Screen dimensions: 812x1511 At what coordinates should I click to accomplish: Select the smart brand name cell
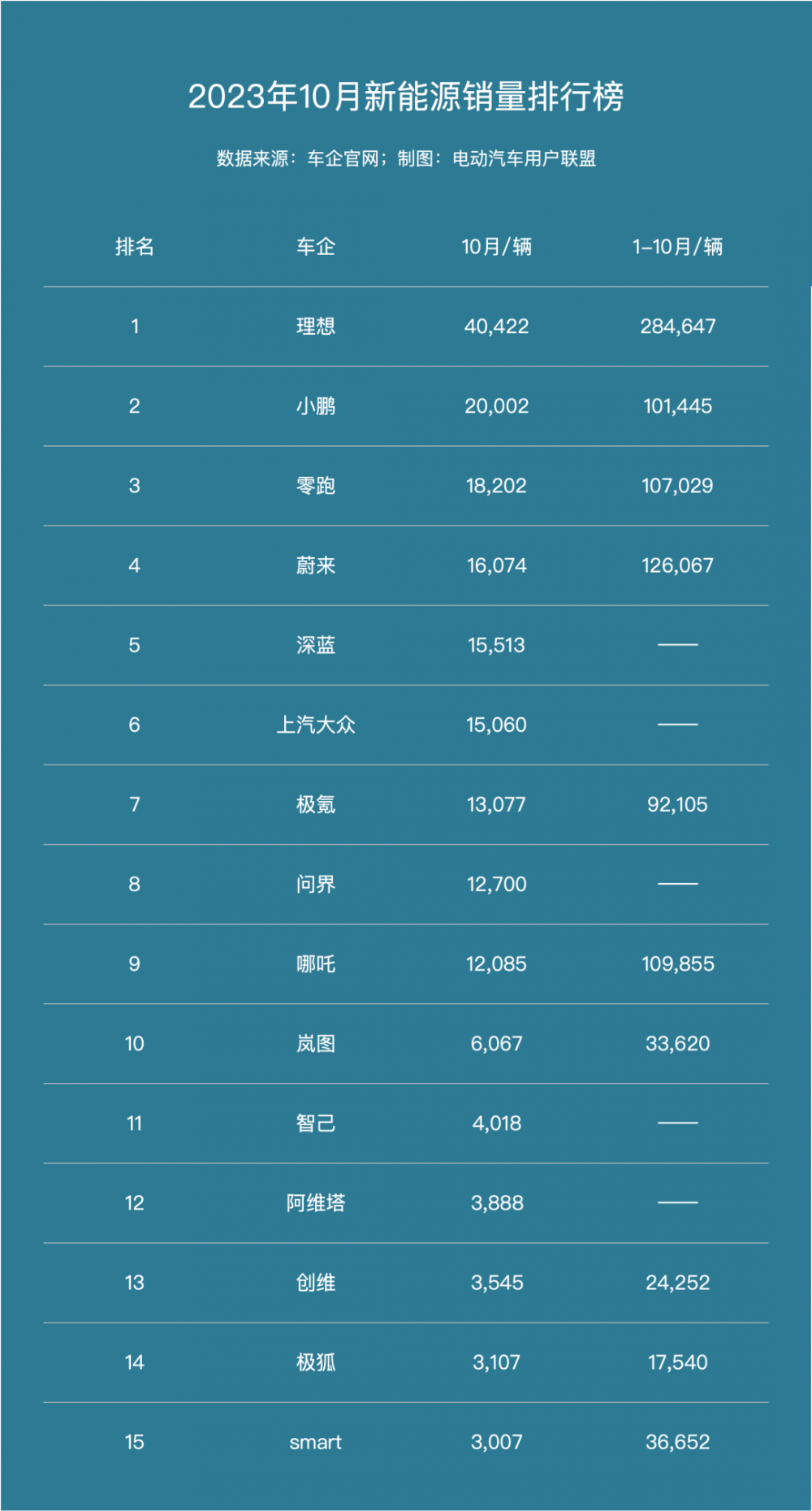pos(316,1442)
